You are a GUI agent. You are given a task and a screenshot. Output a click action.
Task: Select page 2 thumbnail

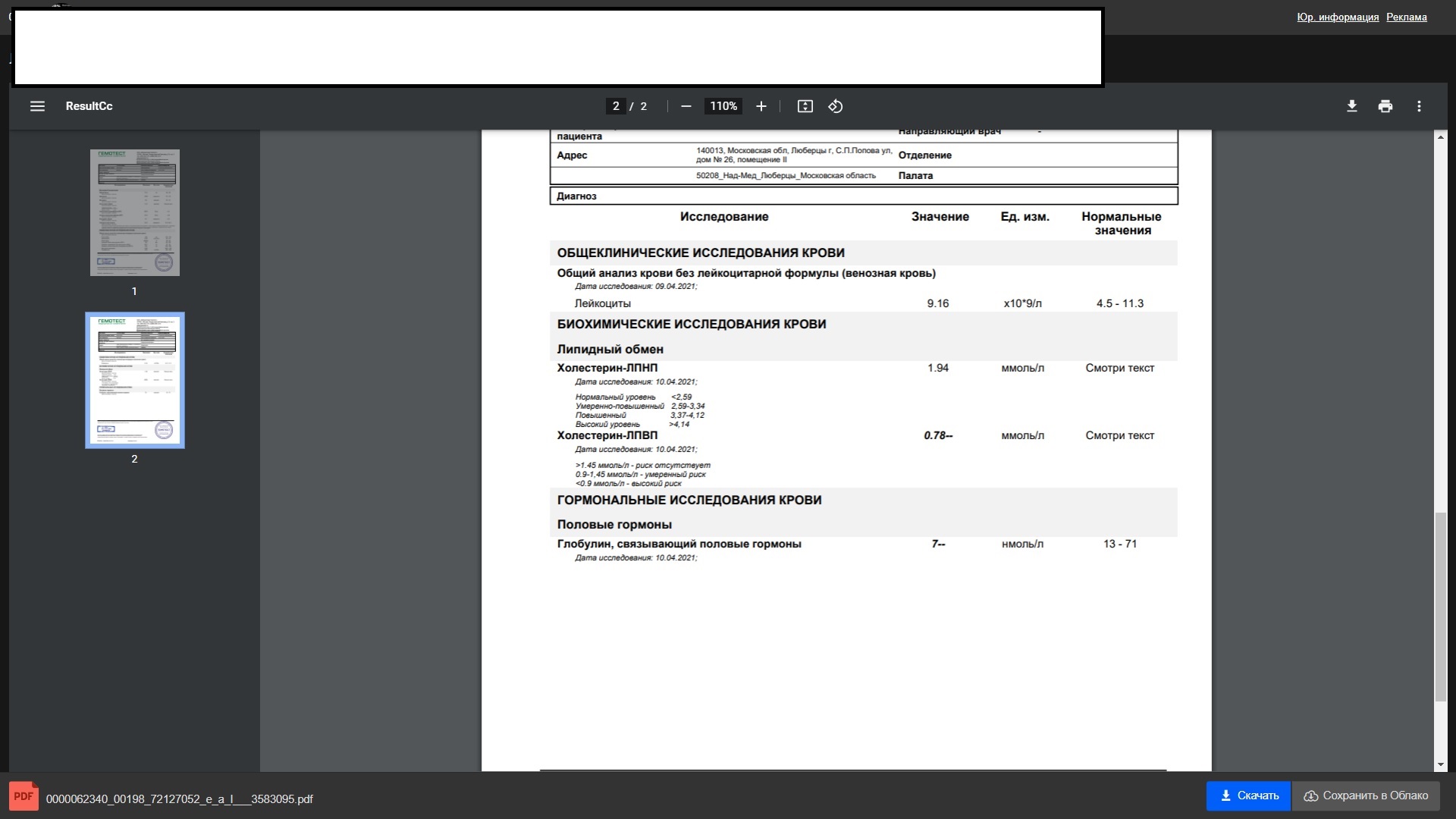point(135,380)
